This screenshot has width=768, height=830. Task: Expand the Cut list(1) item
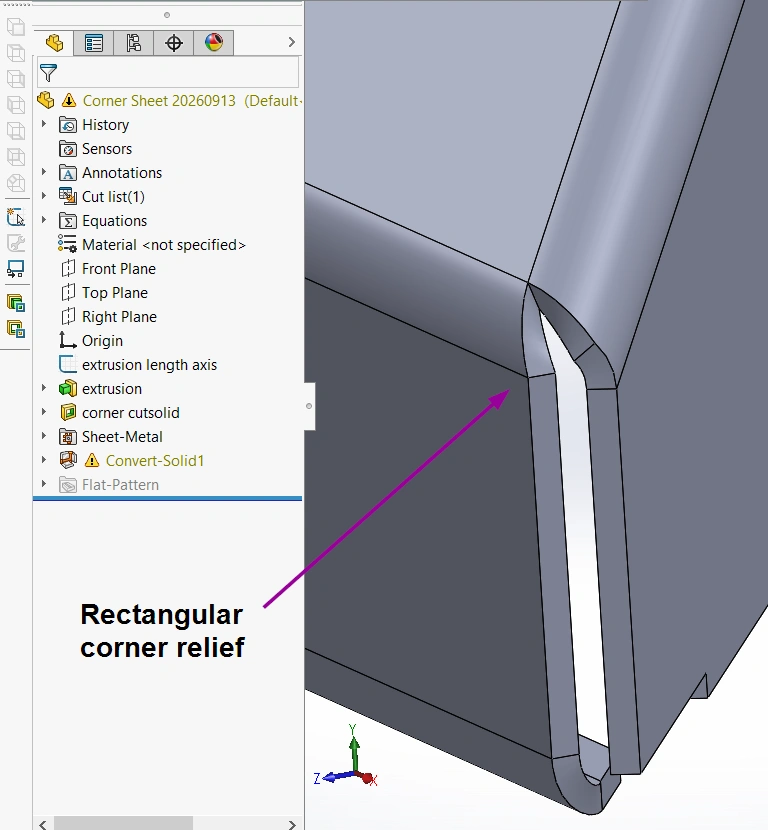tap(44, 196)
